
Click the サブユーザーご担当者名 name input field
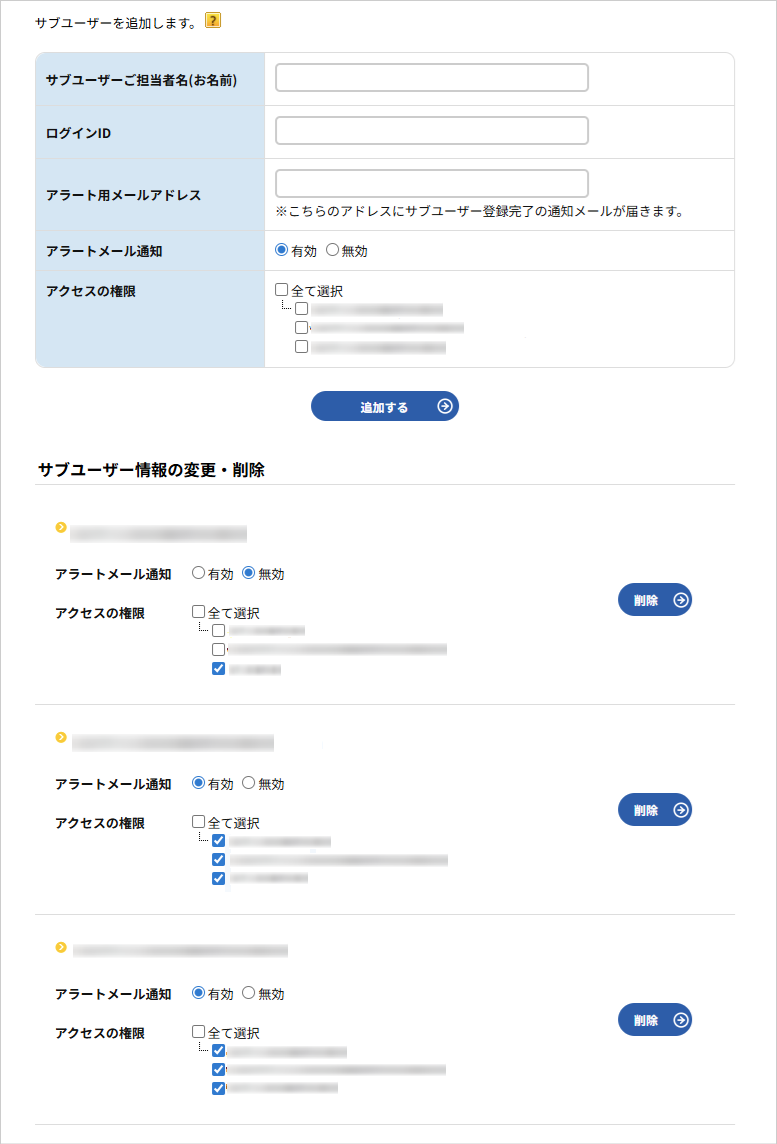click(431, 78)
